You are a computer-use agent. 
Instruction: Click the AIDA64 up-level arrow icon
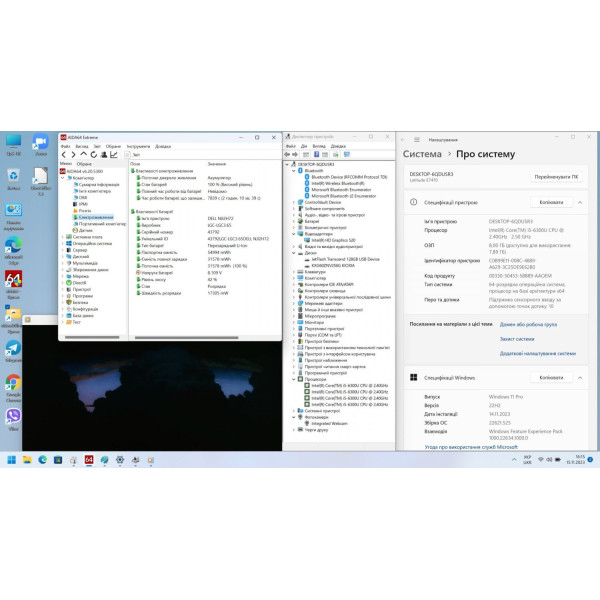83,154
